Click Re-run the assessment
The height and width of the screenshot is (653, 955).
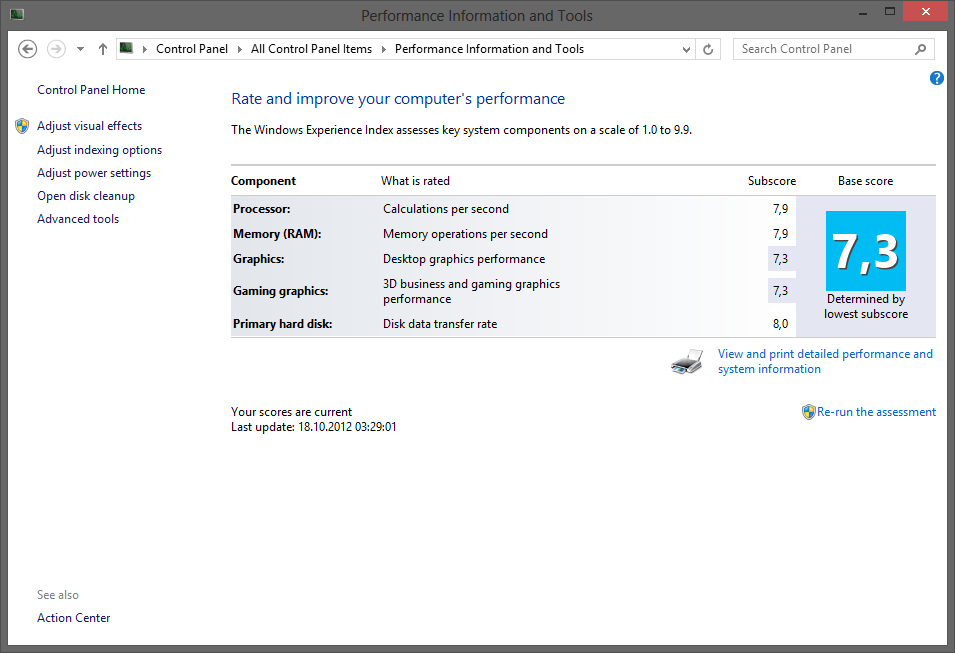[x=876, y=411]
